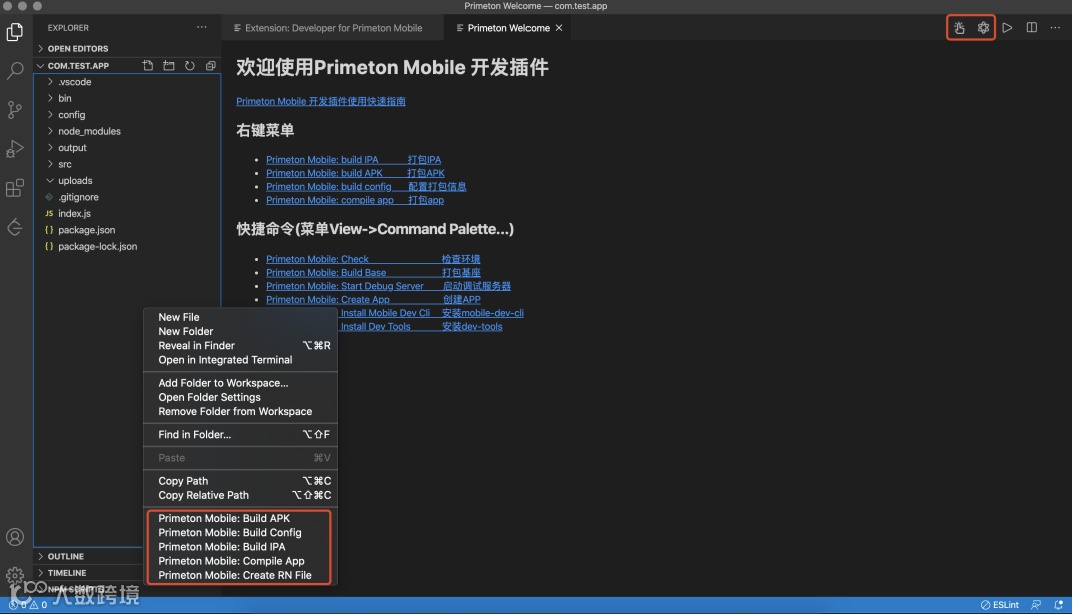Image resolution: width=1074 pixels, height=614 pixels.
Task: Open the Search view in activity bar
Action: click(14, 71)
